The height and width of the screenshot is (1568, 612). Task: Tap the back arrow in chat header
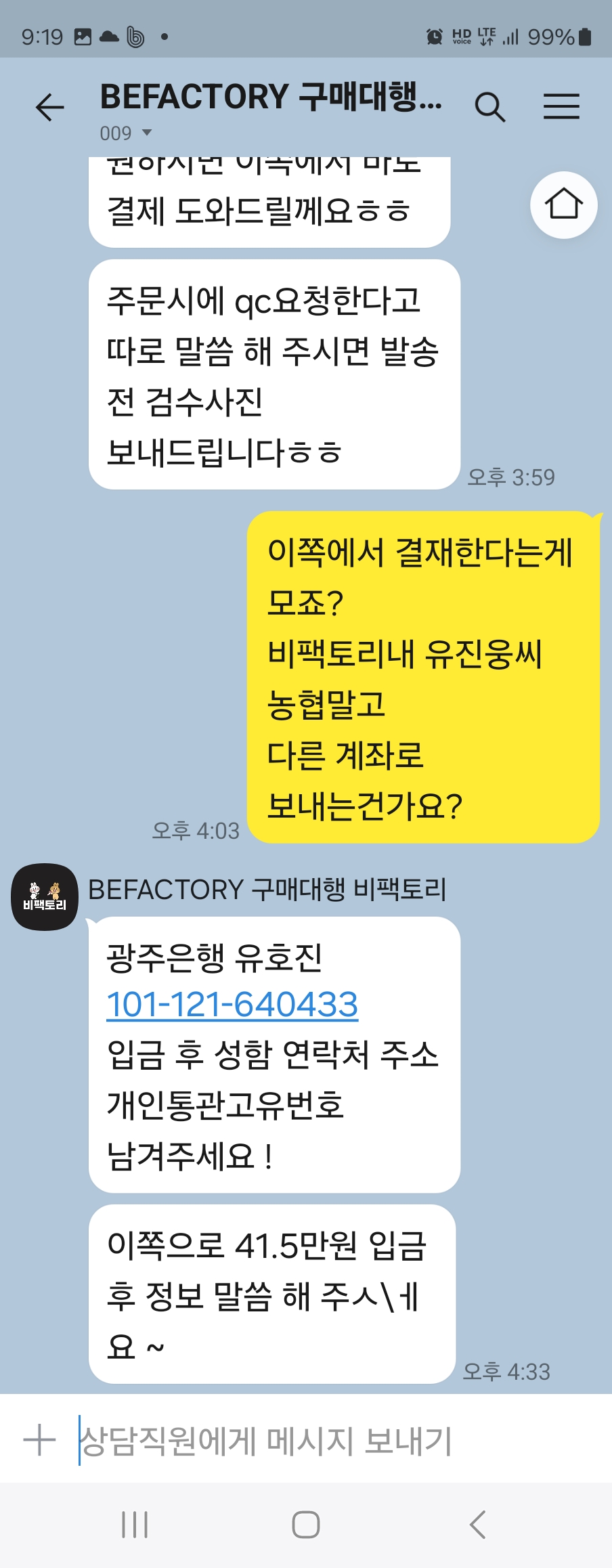coord(49,107)
